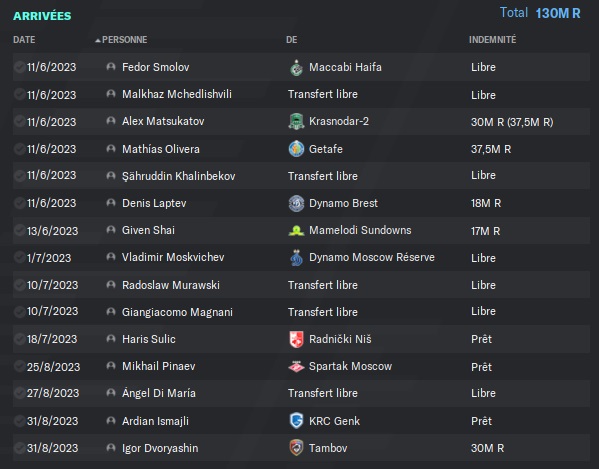Viewport: 599px width, 469px height.
Task: Click the Getafe club crest icon
Action: click(296, 149)
